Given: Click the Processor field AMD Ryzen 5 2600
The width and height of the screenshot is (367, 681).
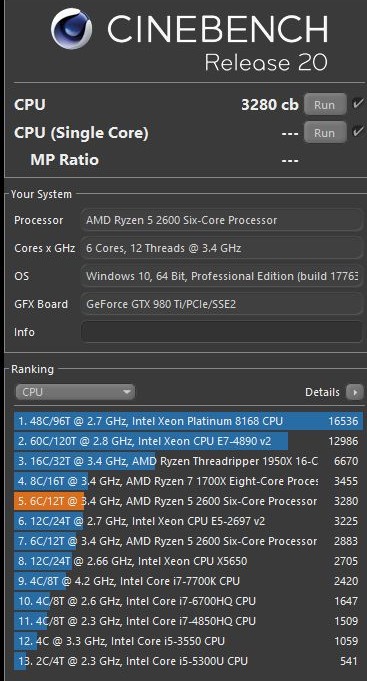Looking at the screenshot, I should pyautogui.click(x=222, y=220).
